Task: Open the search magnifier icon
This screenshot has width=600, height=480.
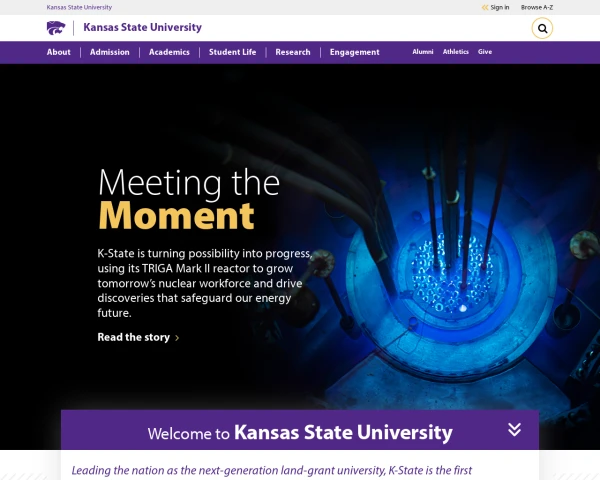Action: tap(542, 28)
